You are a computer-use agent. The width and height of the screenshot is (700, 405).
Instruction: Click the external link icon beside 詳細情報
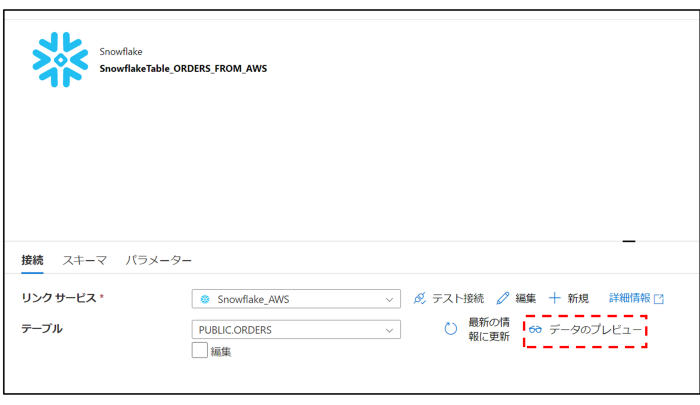pos(659,299)
